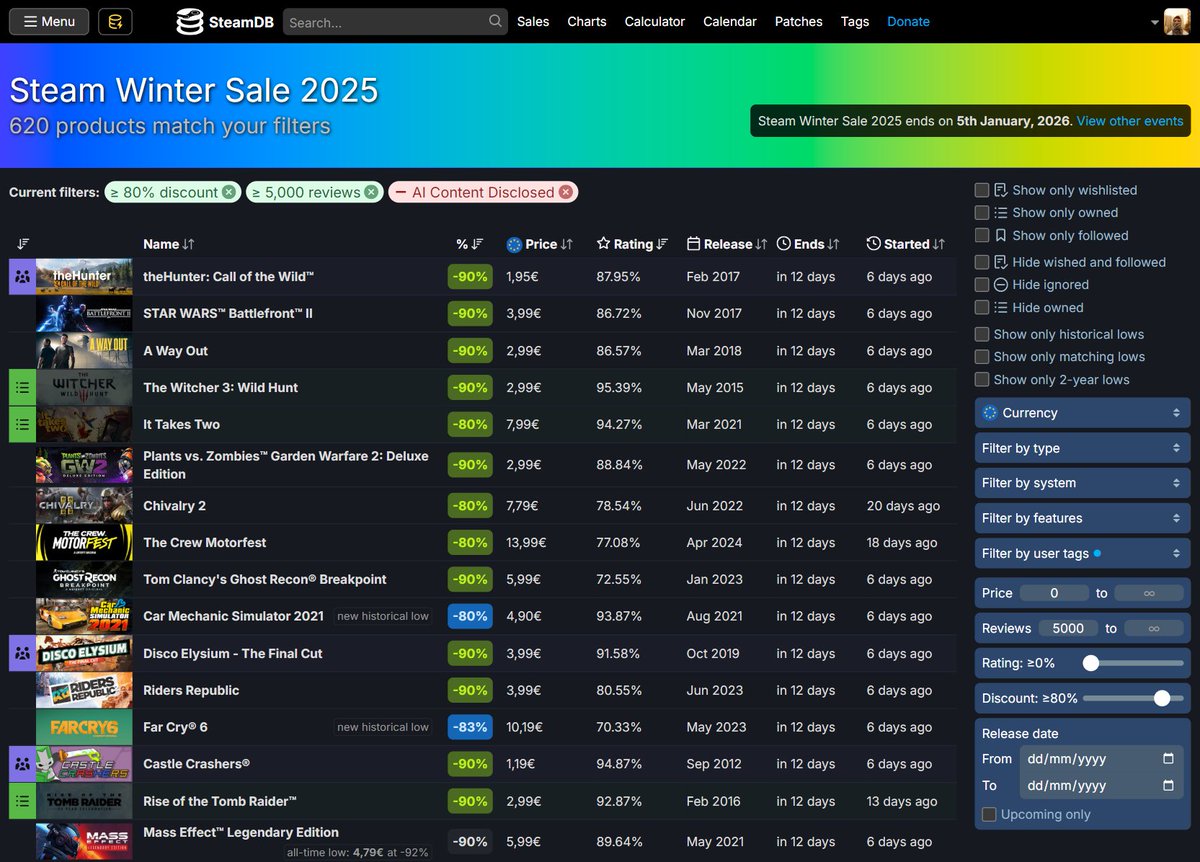Open the Filter by features dropdown
This screenshot has width=1200, height=862.
point(1083,518)
